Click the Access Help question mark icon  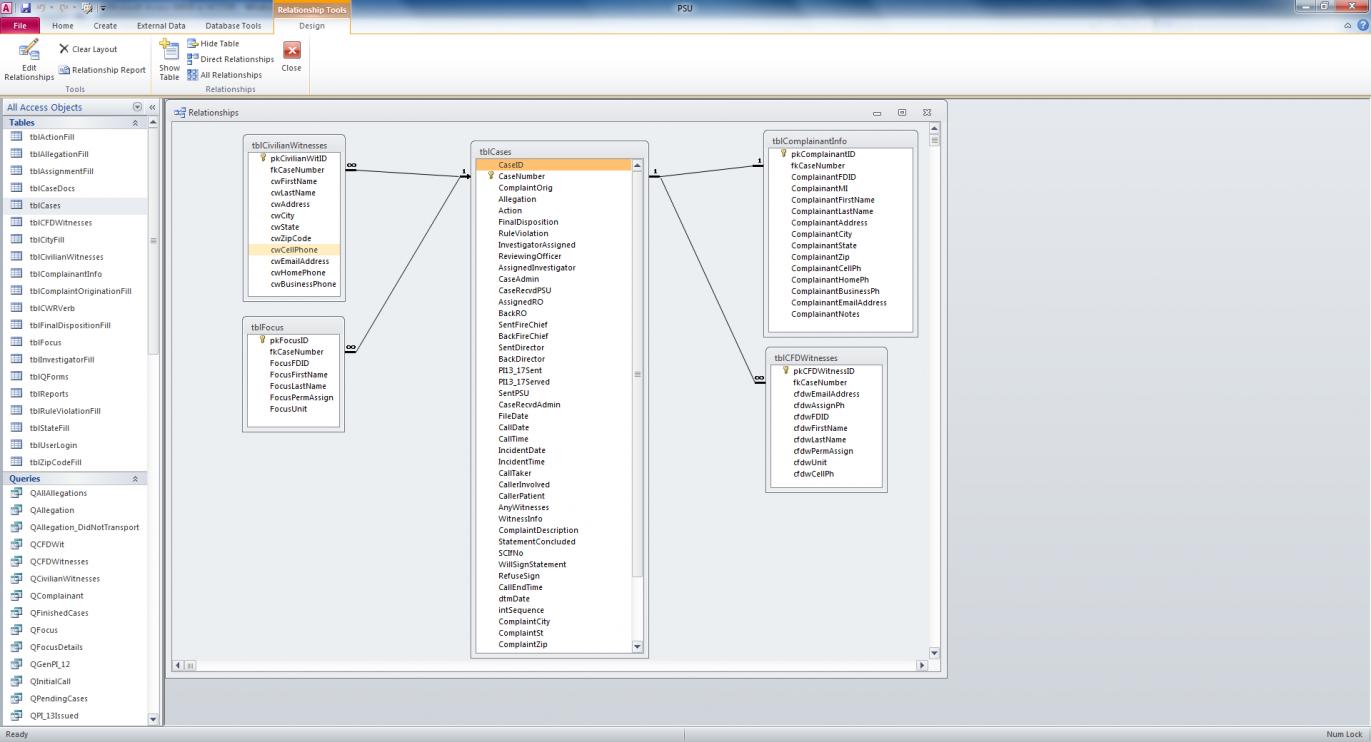pos(1362,25)
